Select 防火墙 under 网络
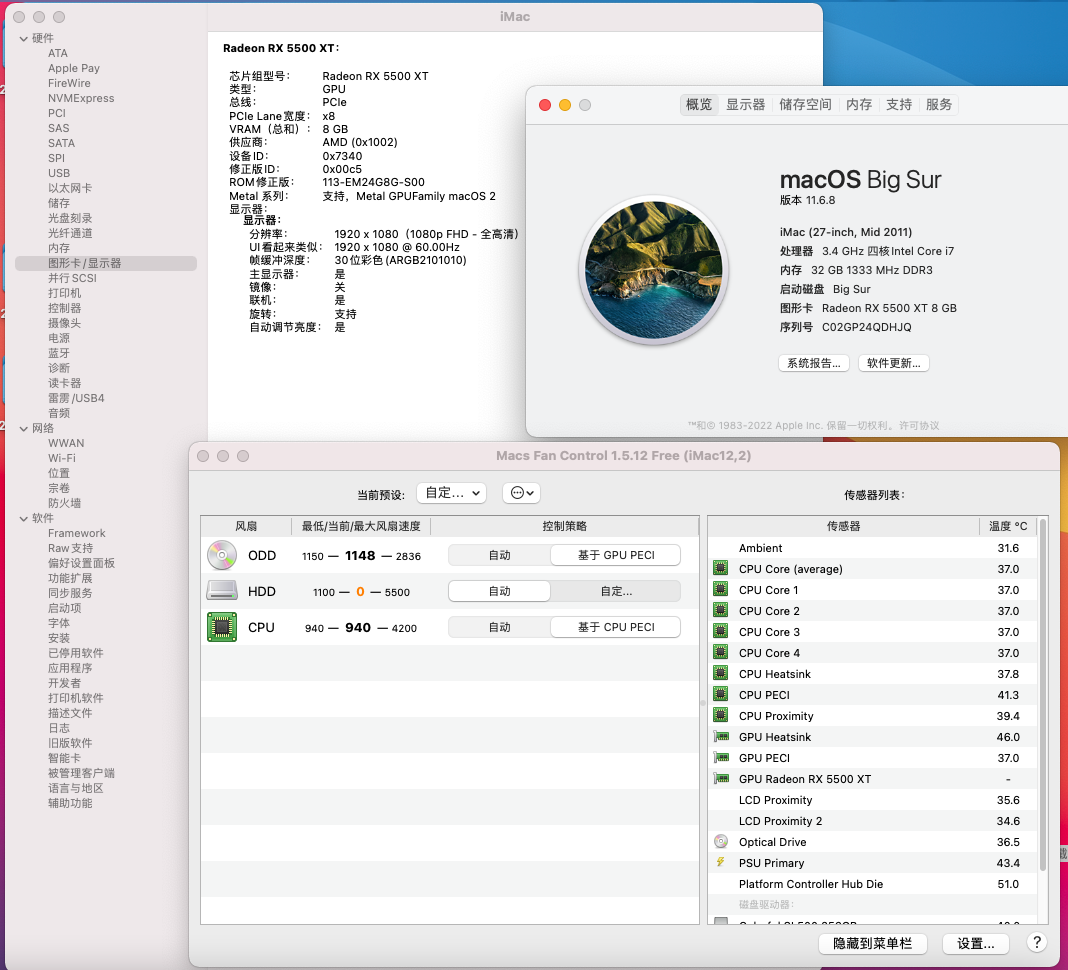Viewport: 1068px width, 970px height. (x=64, y=503)
